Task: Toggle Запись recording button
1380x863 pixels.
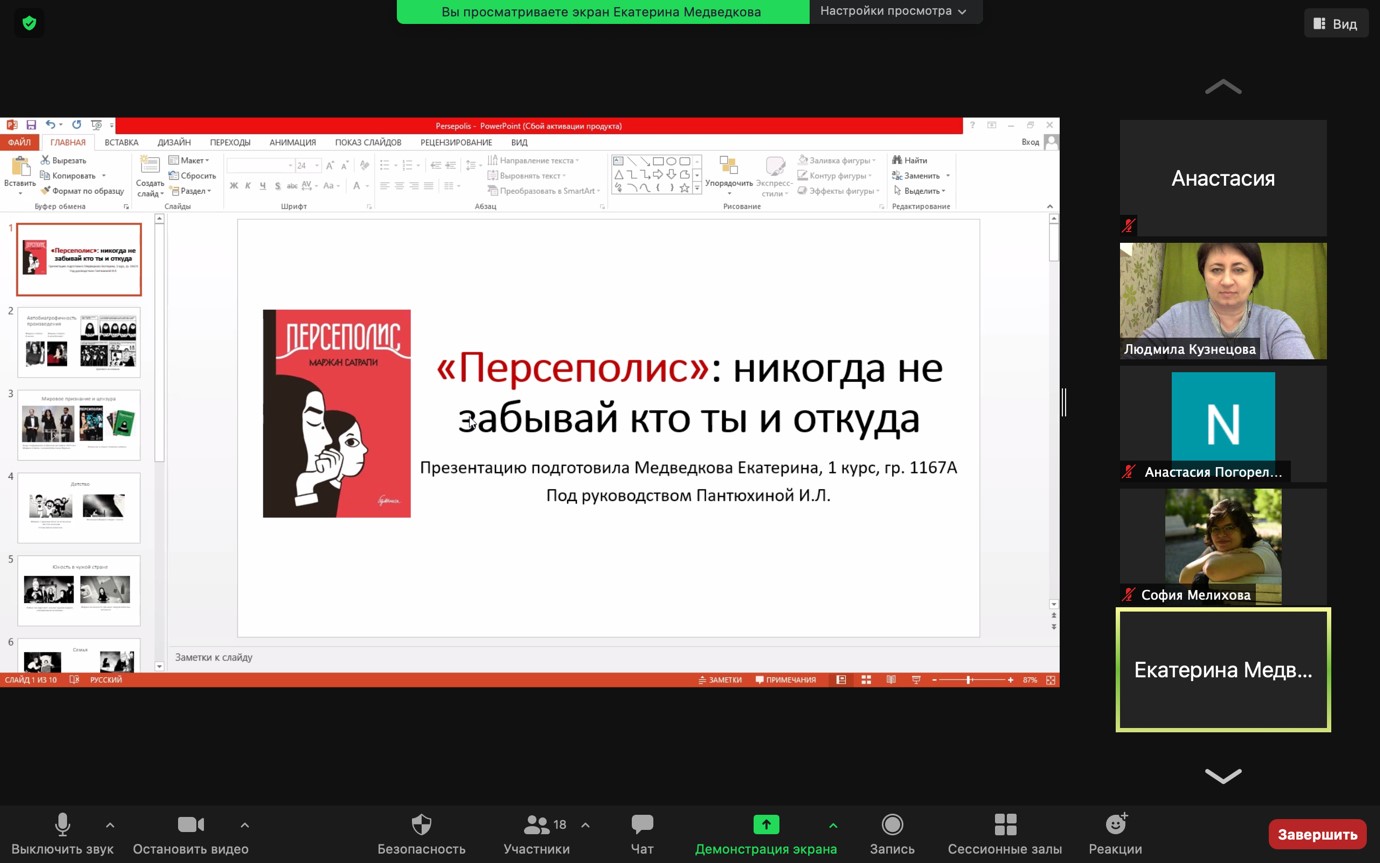Action: [x=892, y=834]
